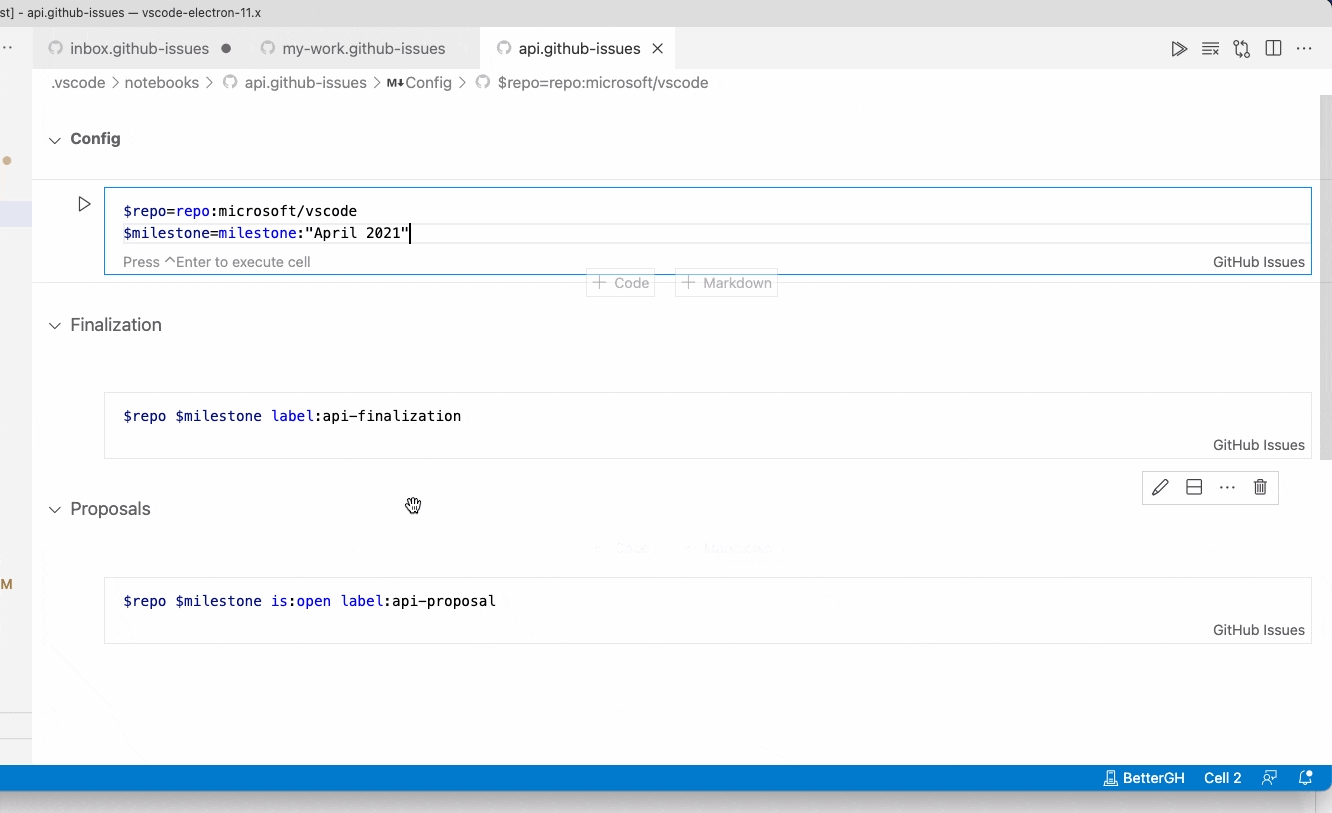Collapse the Proposals section

55,510
